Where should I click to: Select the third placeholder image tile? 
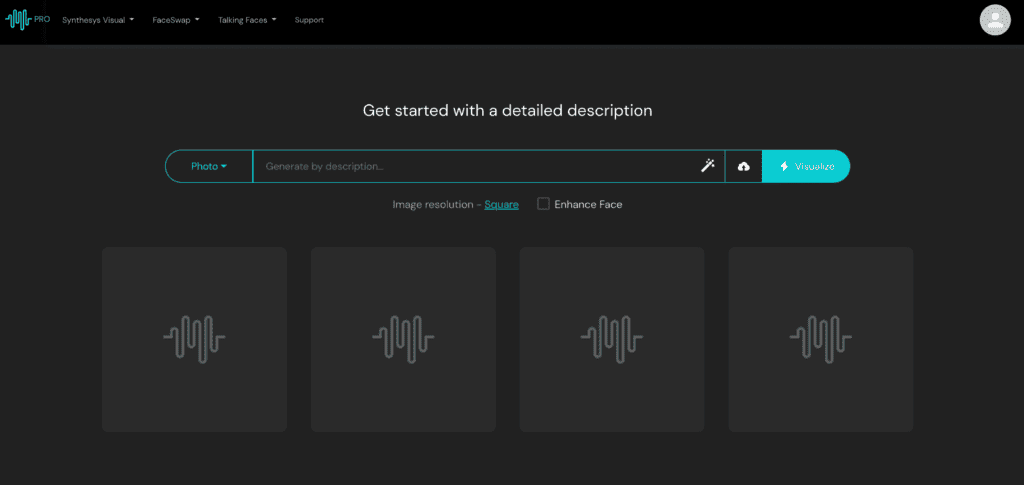612,339
